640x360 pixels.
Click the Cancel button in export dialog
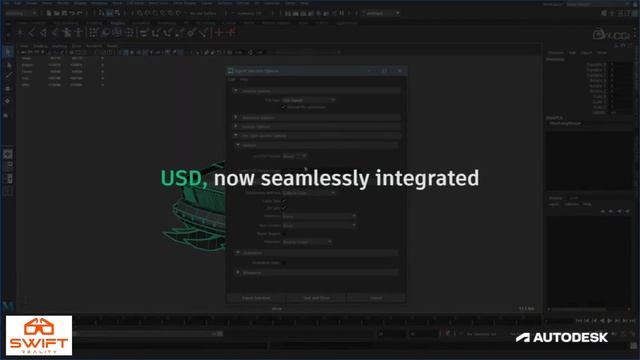pos(376,298)
